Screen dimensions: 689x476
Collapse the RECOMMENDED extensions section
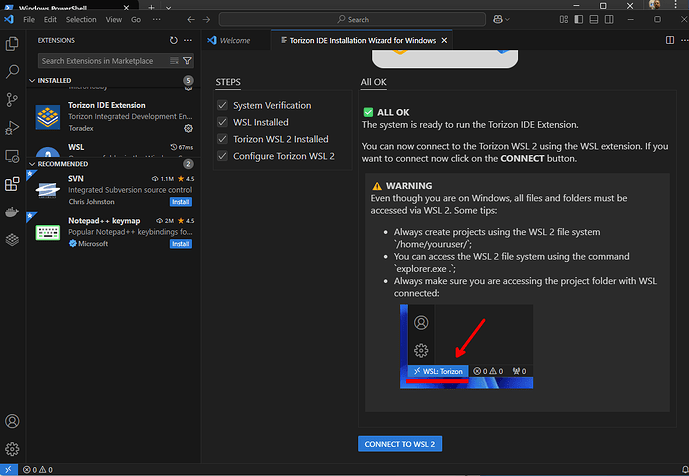[x=31, y=163]
